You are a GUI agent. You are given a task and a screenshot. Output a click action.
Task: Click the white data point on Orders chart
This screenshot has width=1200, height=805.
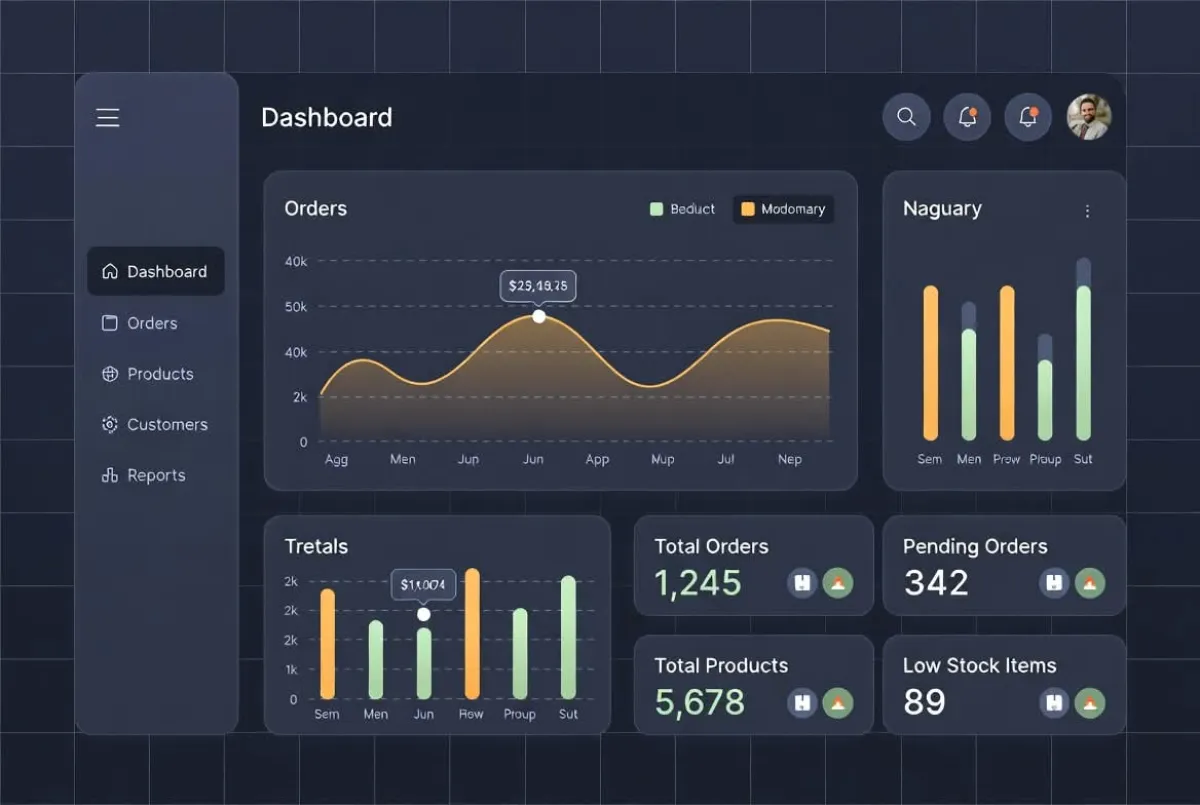(539, 316)
